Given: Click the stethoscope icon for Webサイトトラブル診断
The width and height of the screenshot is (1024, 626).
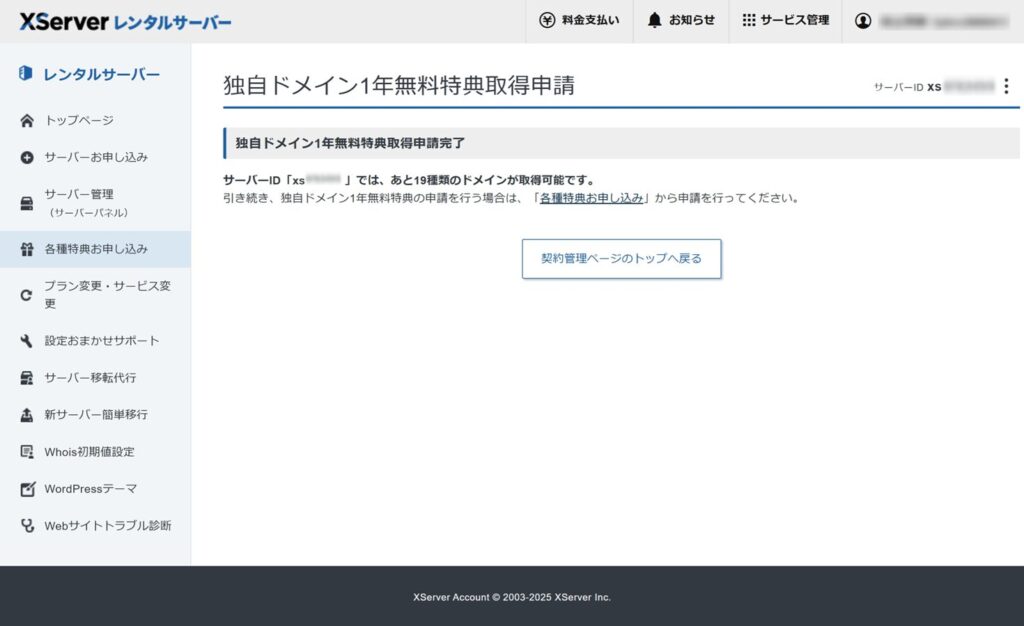Looking at the screenshot, I should (x=27, y=526).
